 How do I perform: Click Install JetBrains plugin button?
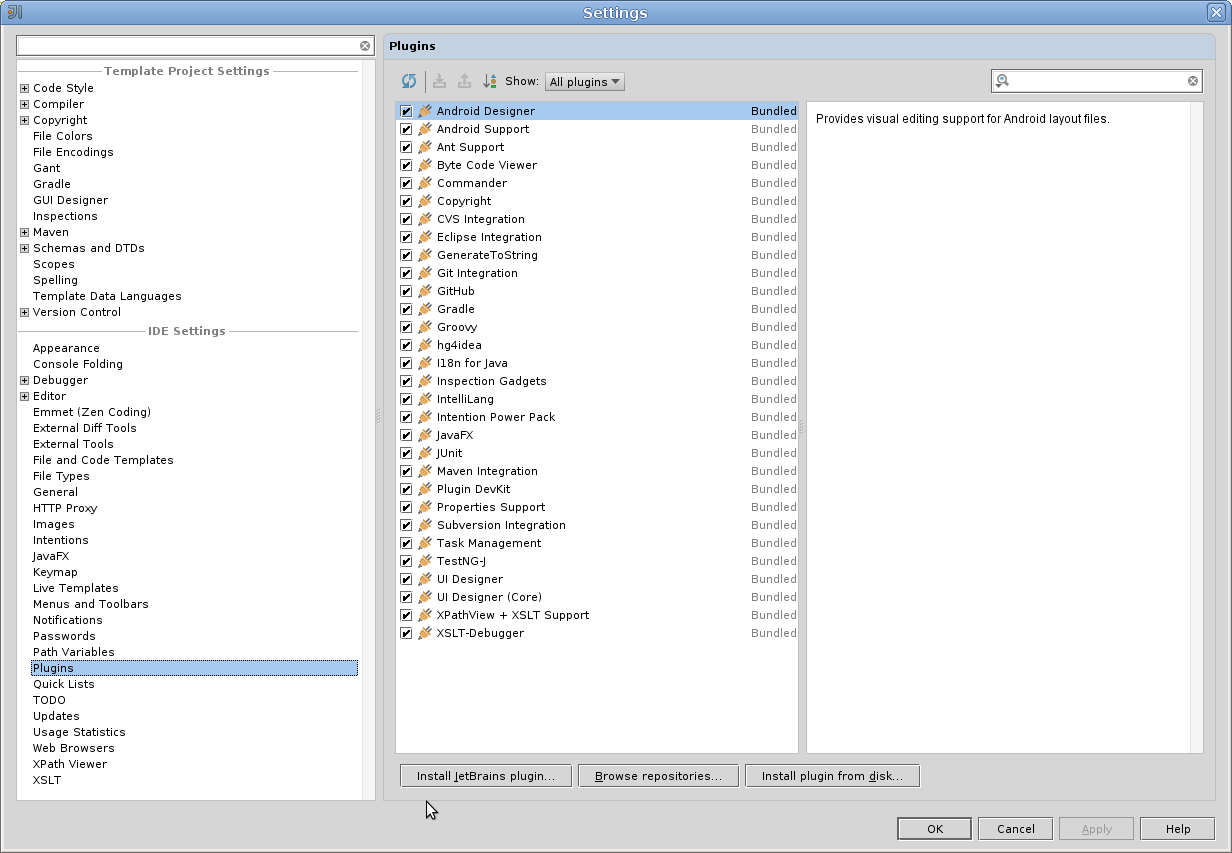[486, 775]
